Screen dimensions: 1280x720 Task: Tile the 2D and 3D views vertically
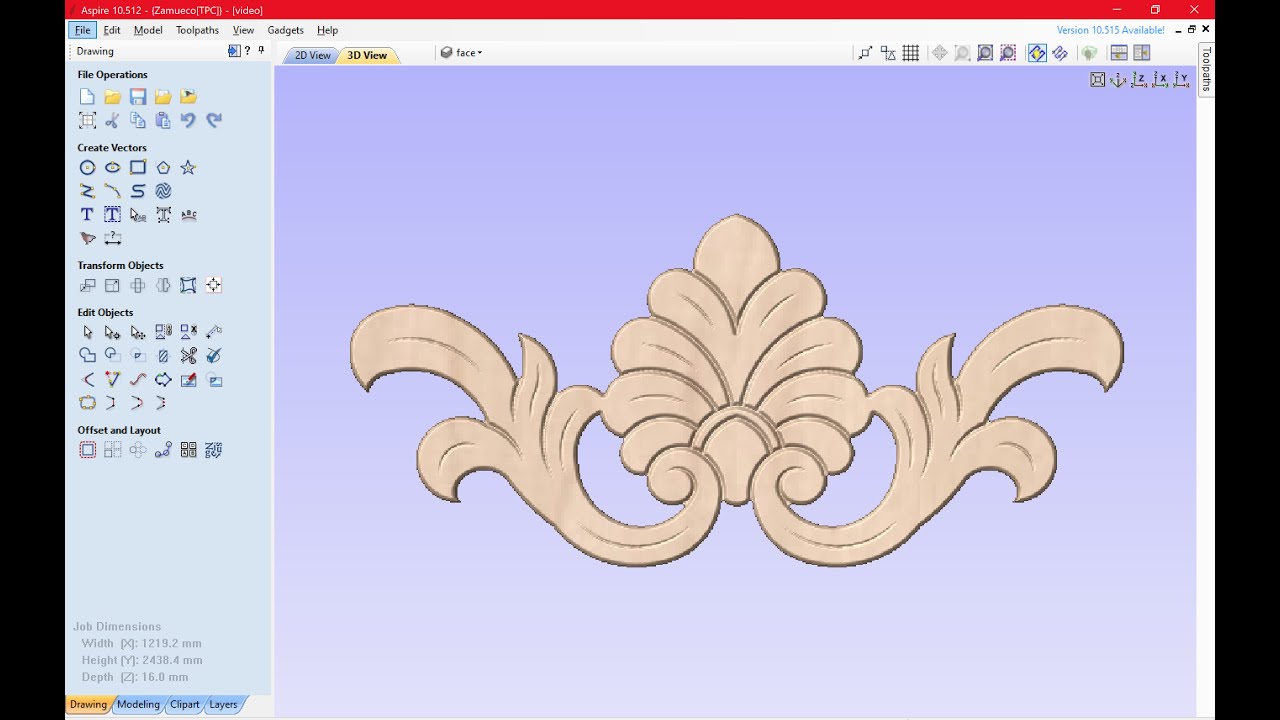(1142, 53)
